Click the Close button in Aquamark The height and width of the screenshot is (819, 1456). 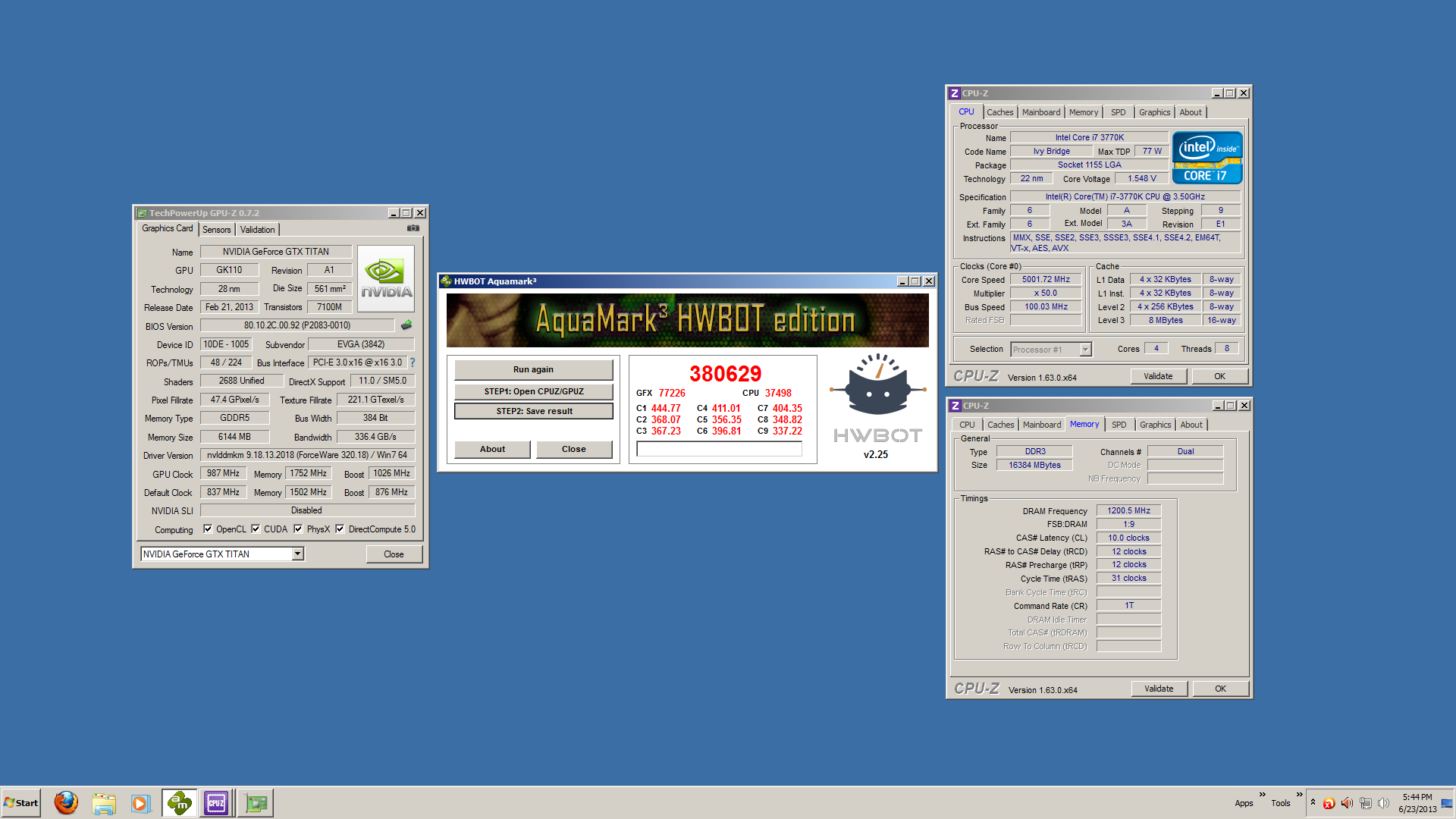click(573, 449)
